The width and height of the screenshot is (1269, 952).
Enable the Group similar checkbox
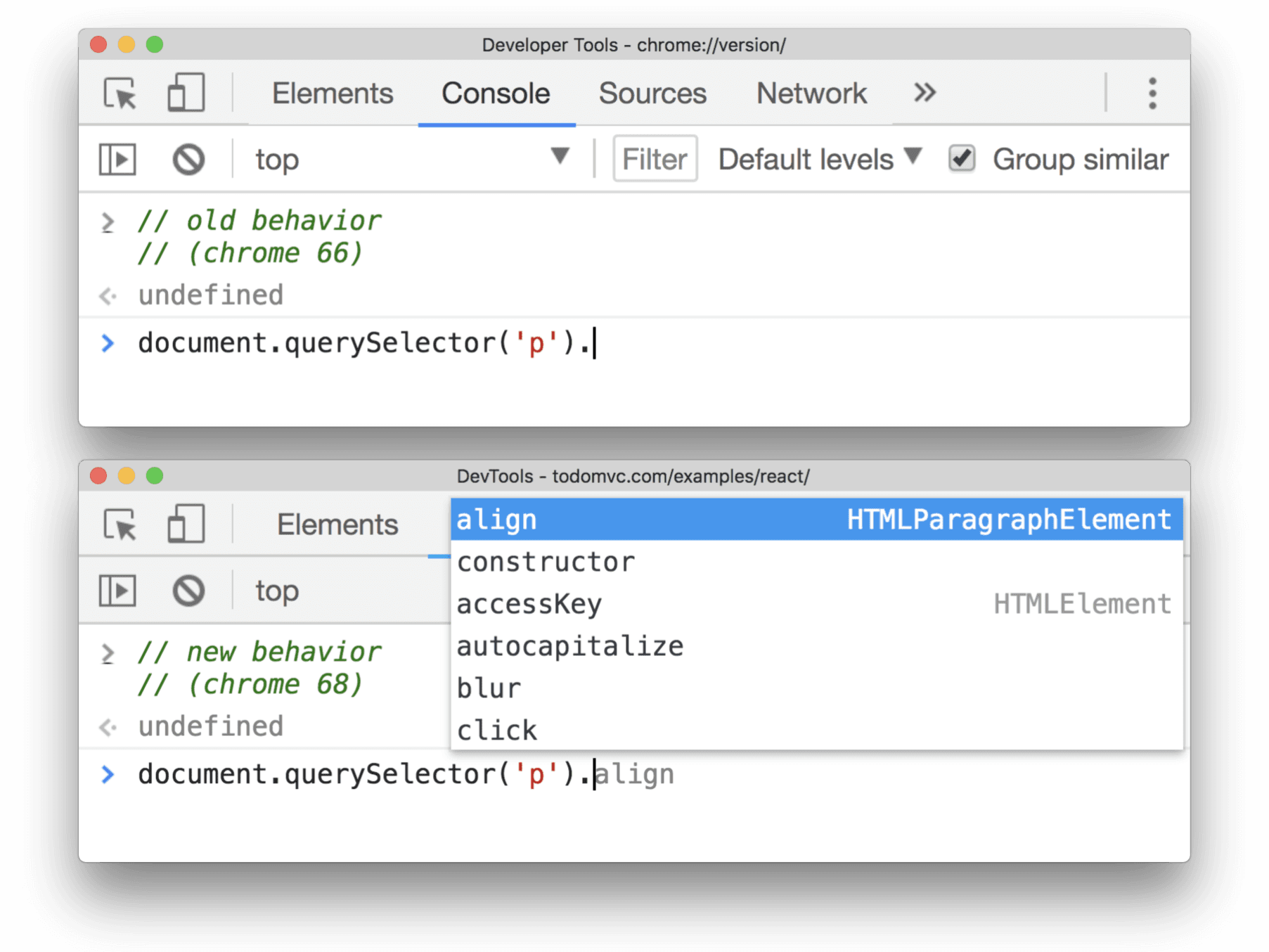point(961,159)
